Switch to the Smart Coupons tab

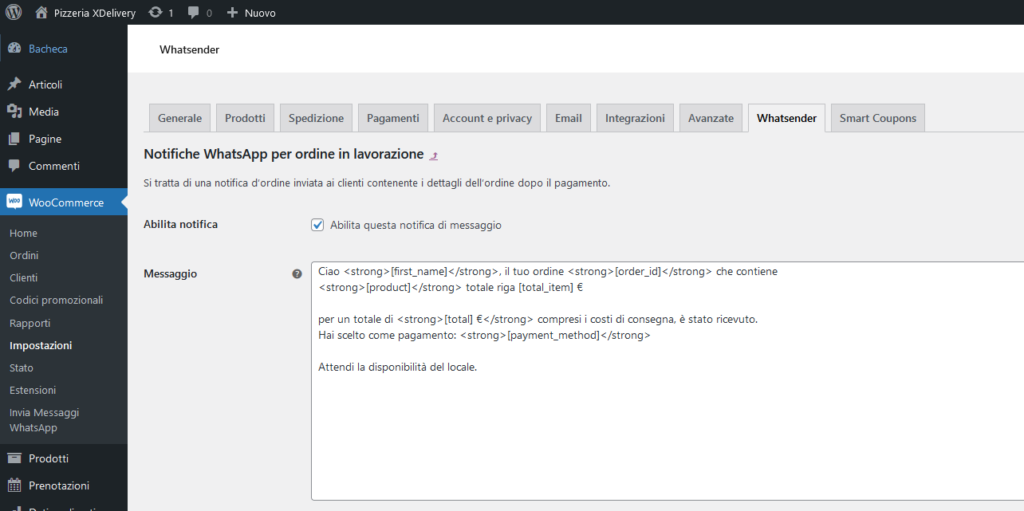[878, 118]
